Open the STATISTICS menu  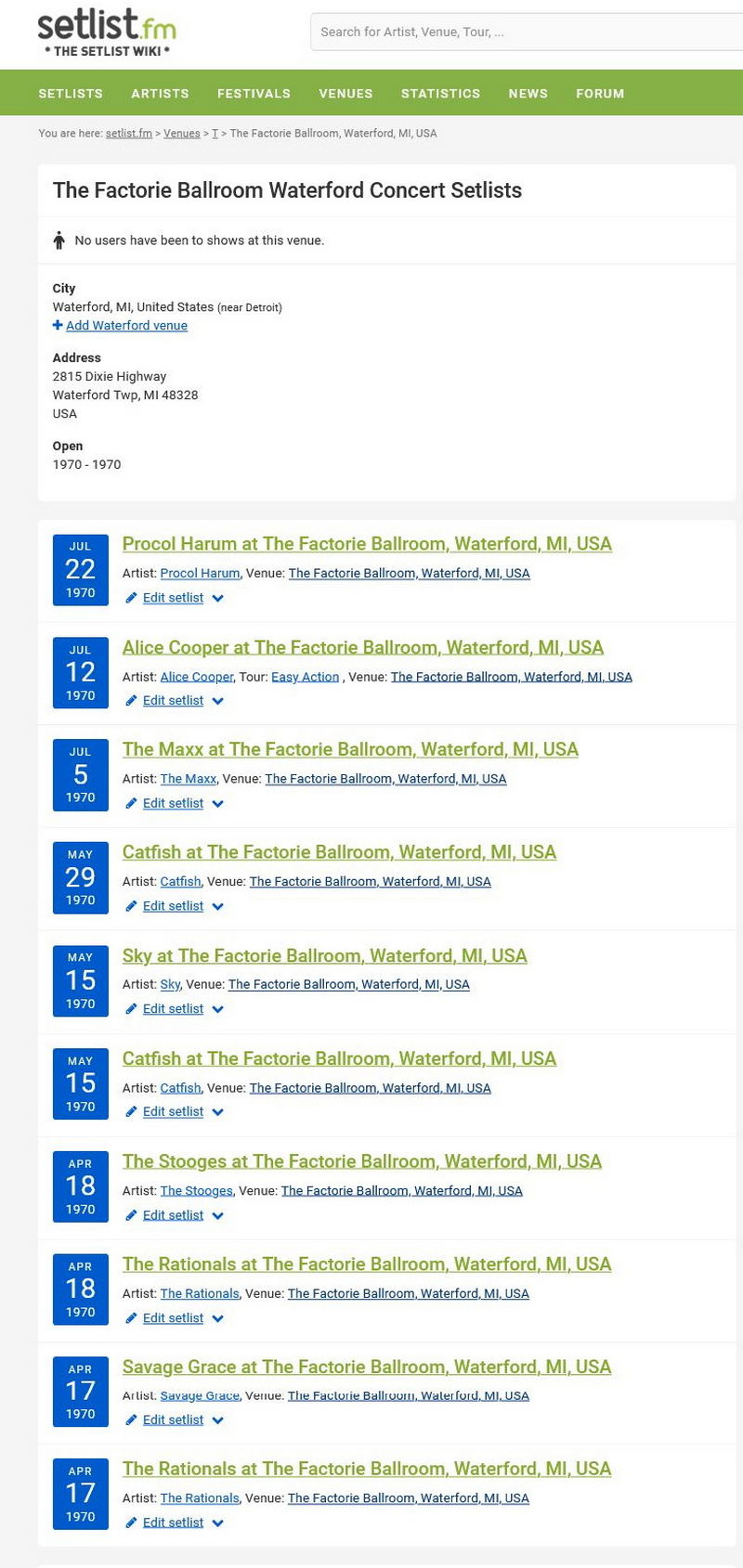coord(440,93)
